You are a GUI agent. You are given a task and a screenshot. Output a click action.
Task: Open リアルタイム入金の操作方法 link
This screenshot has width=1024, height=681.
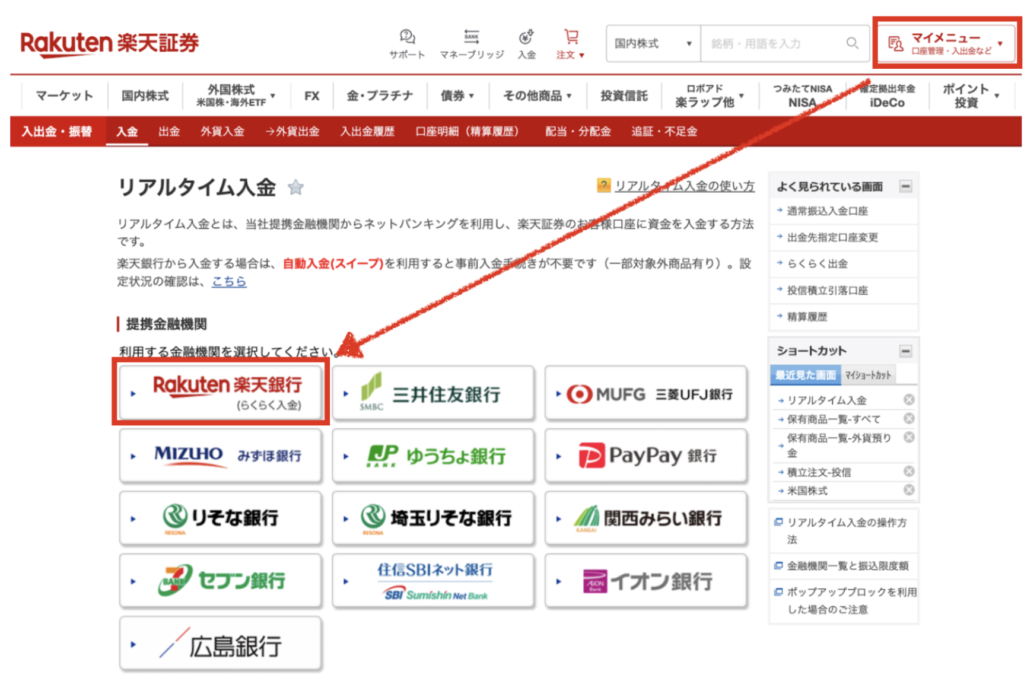846,531
